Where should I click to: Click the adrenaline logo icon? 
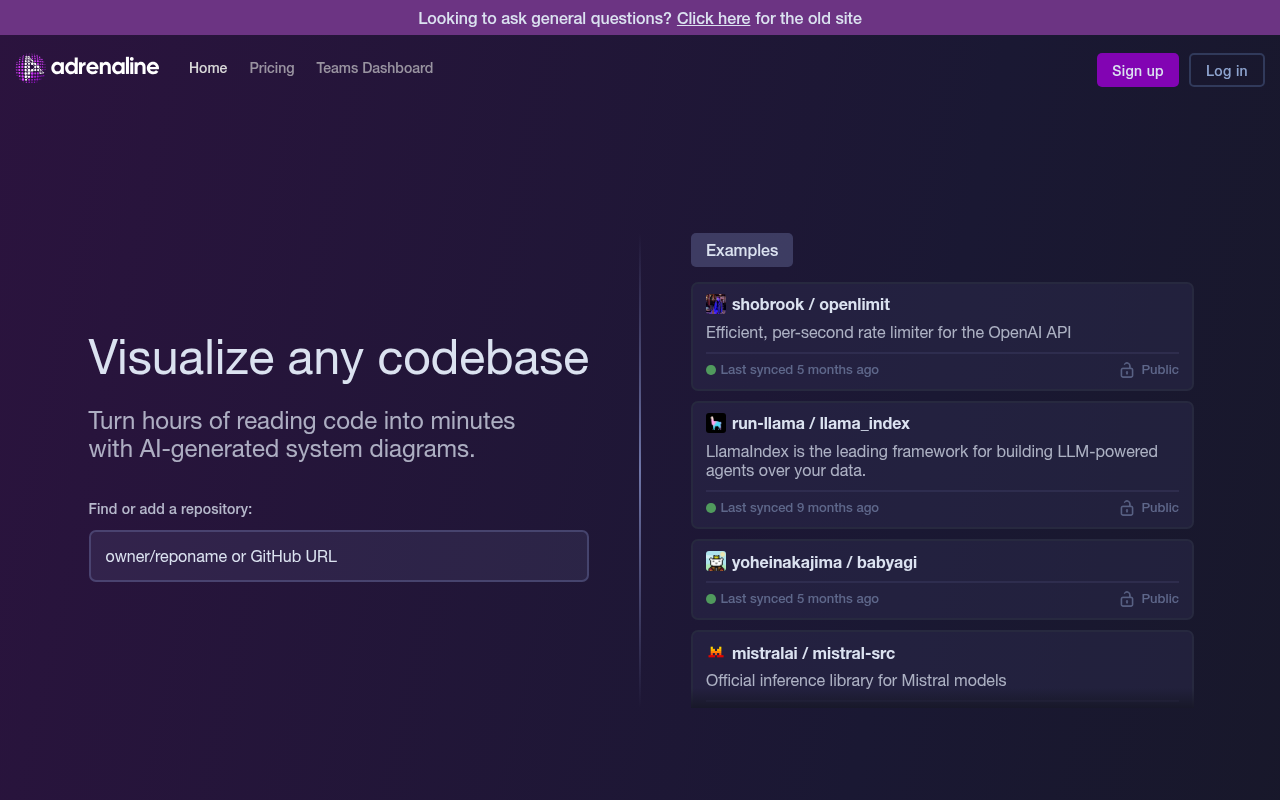[28, 67]
